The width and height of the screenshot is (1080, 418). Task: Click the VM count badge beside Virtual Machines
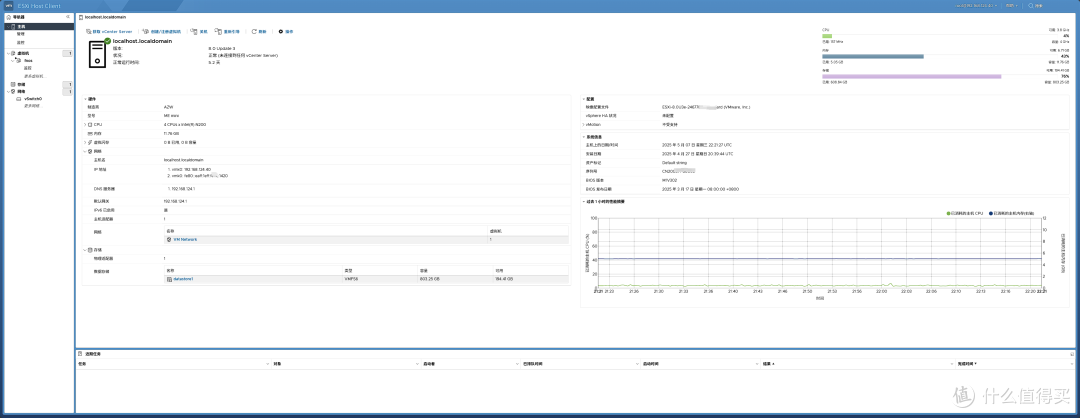click(x=68, y=53)
